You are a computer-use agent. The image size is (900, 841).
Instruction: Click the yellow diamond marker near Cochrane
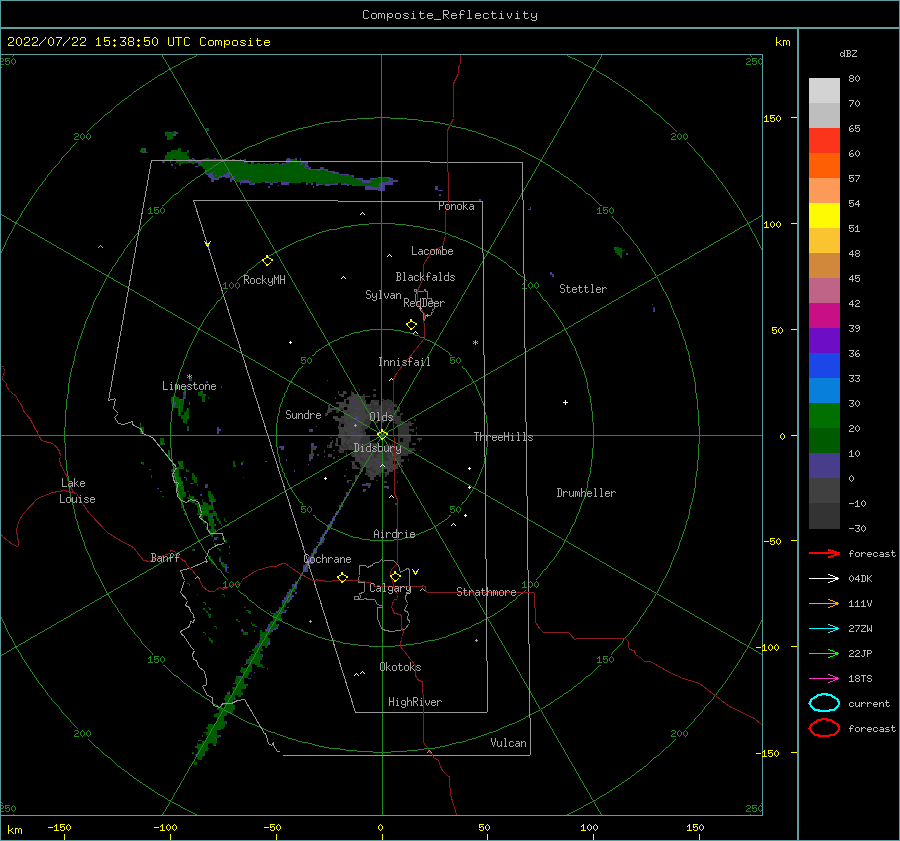click(x=342, y=577)
